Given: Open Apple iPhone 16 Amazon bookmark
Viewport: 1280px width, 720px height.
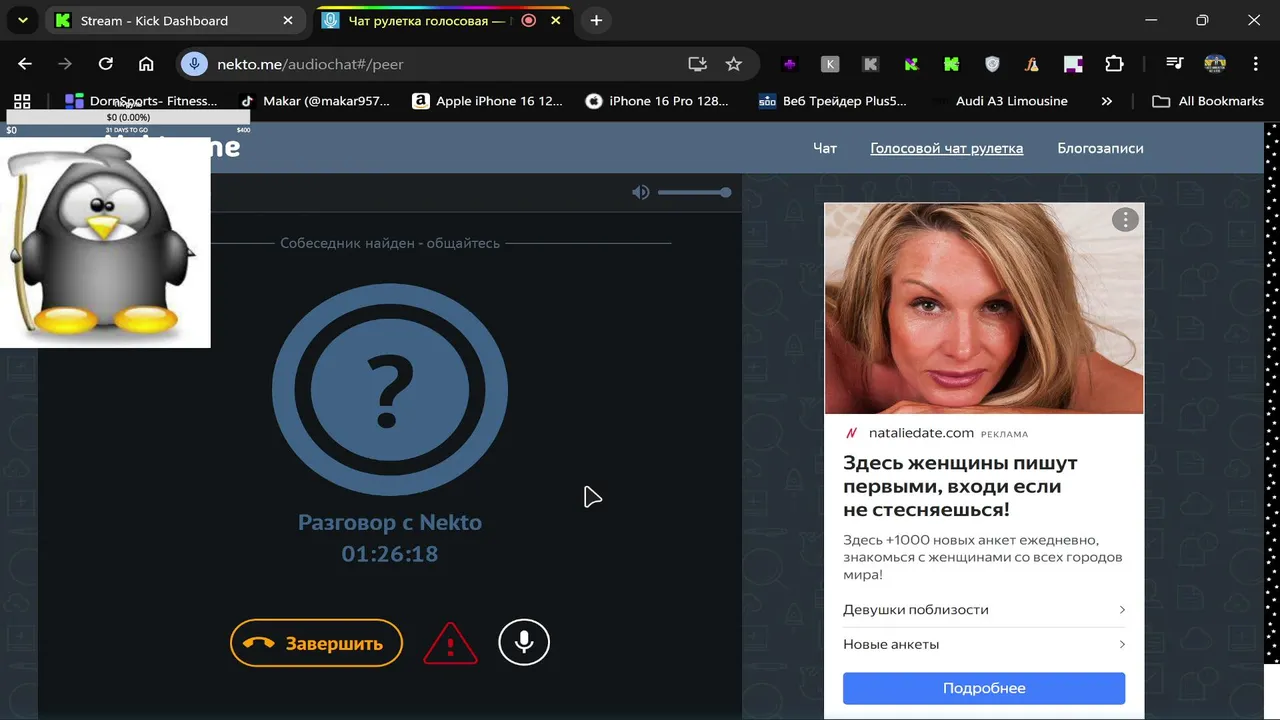Looking at the screenshot, I should point(488,101).
